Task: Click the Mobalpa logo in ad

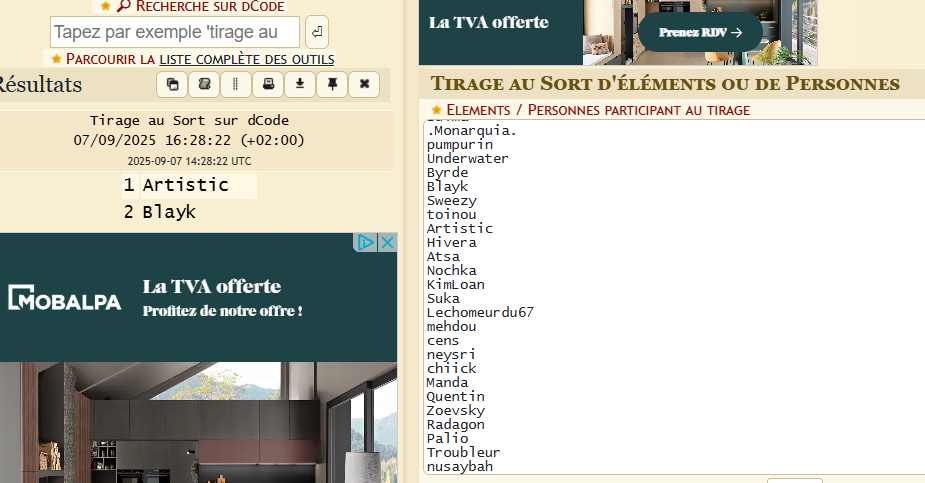Action: click(64, 298)
